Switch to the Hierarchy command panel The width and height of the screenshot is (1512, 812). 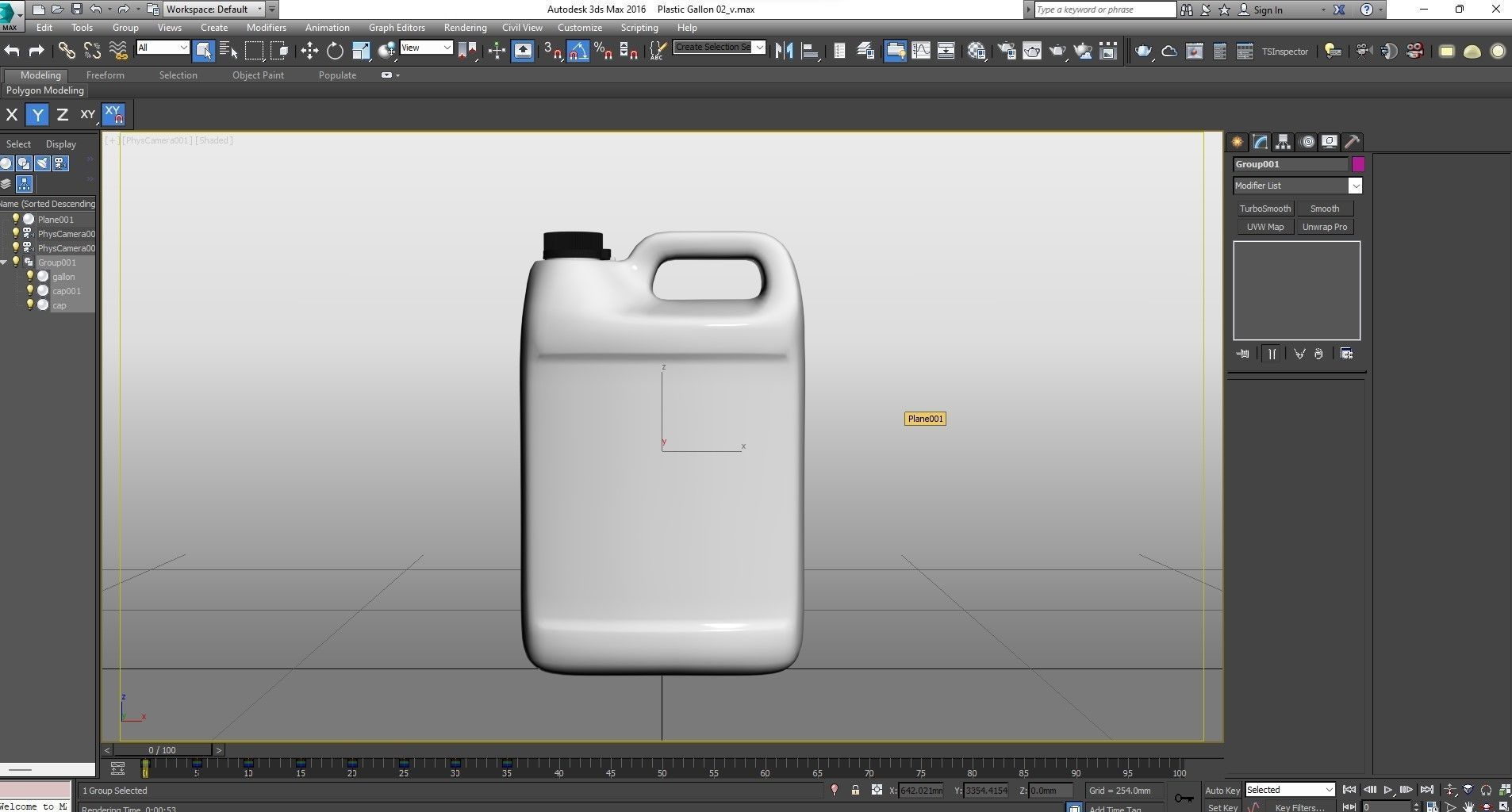[x=1283, y=142]
